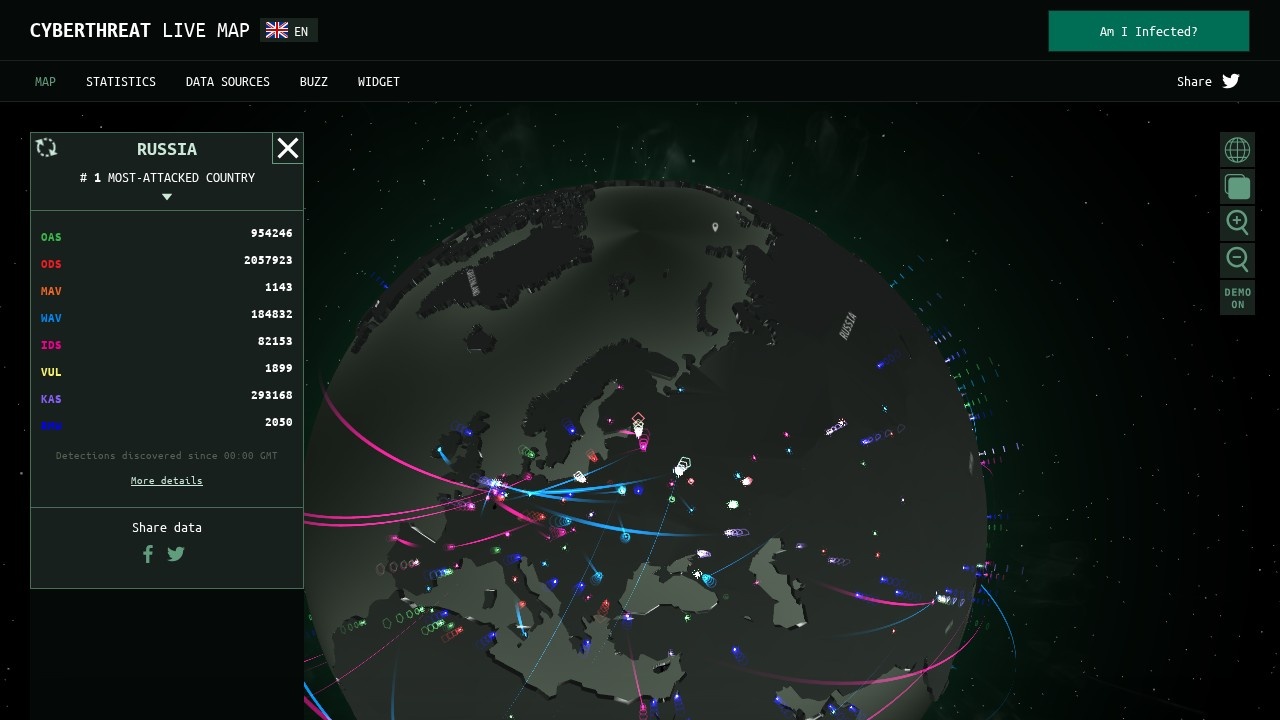
Task: Go to Data Sources page
Action: 228,82
